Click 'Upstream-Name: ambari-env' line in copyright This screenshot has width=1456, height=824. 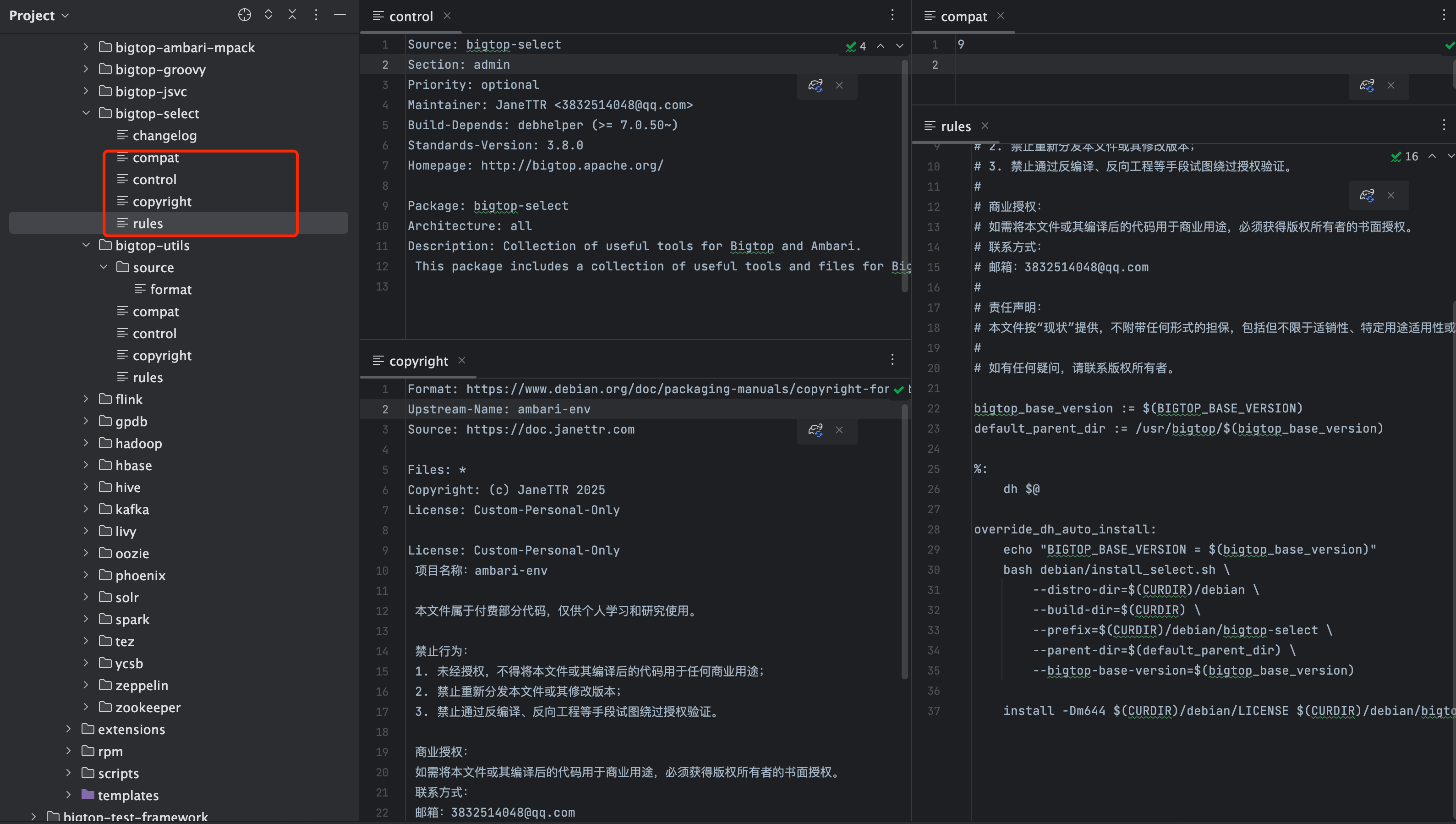coord(499,409)
